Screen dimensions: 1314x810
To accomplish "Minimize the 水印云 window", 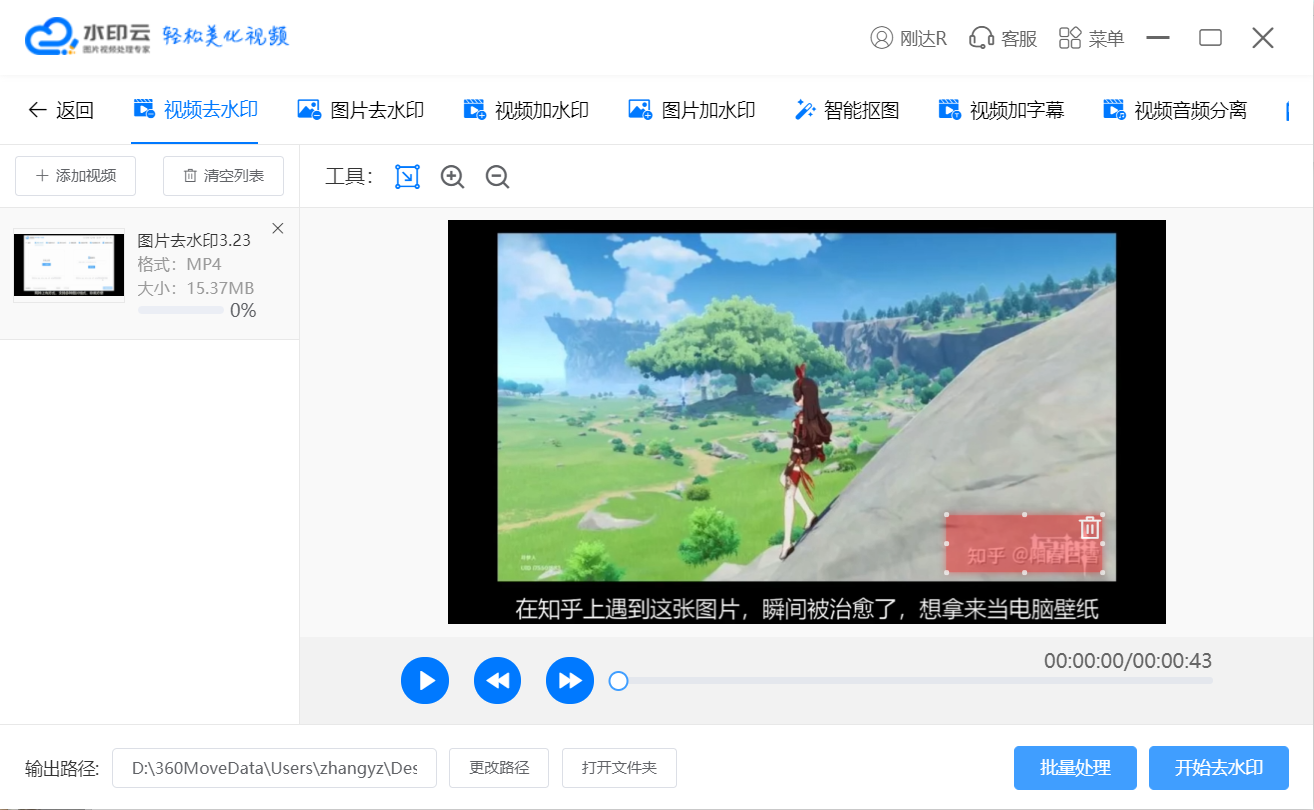I will click(1158, 38).
